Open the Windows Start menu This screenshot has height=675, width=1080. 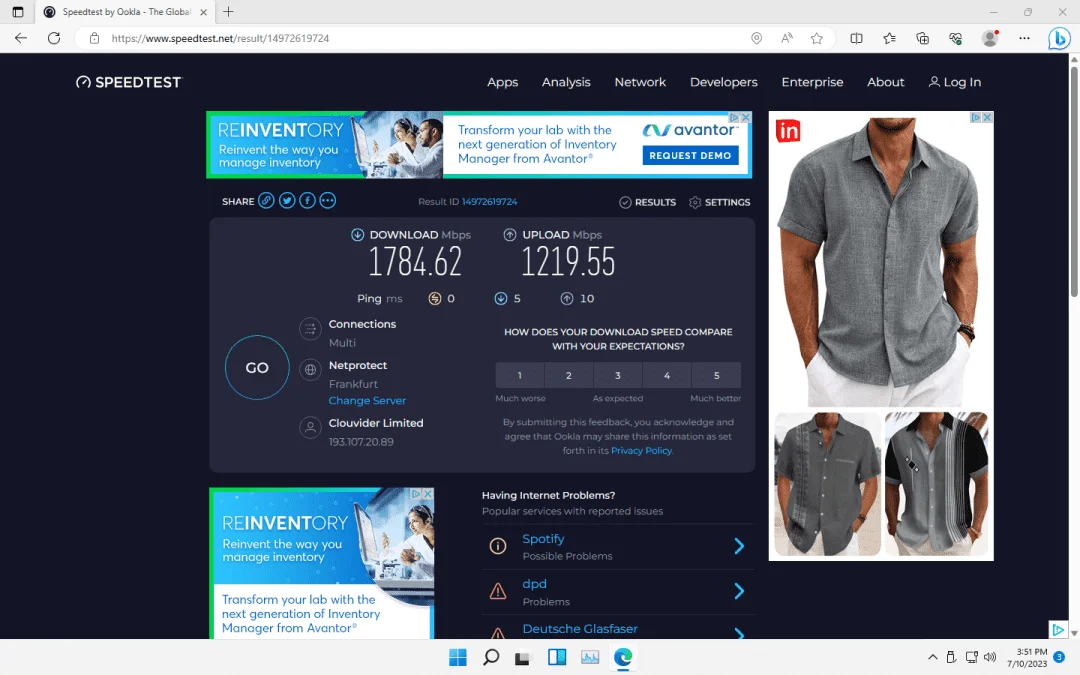[x=457, y=657]
